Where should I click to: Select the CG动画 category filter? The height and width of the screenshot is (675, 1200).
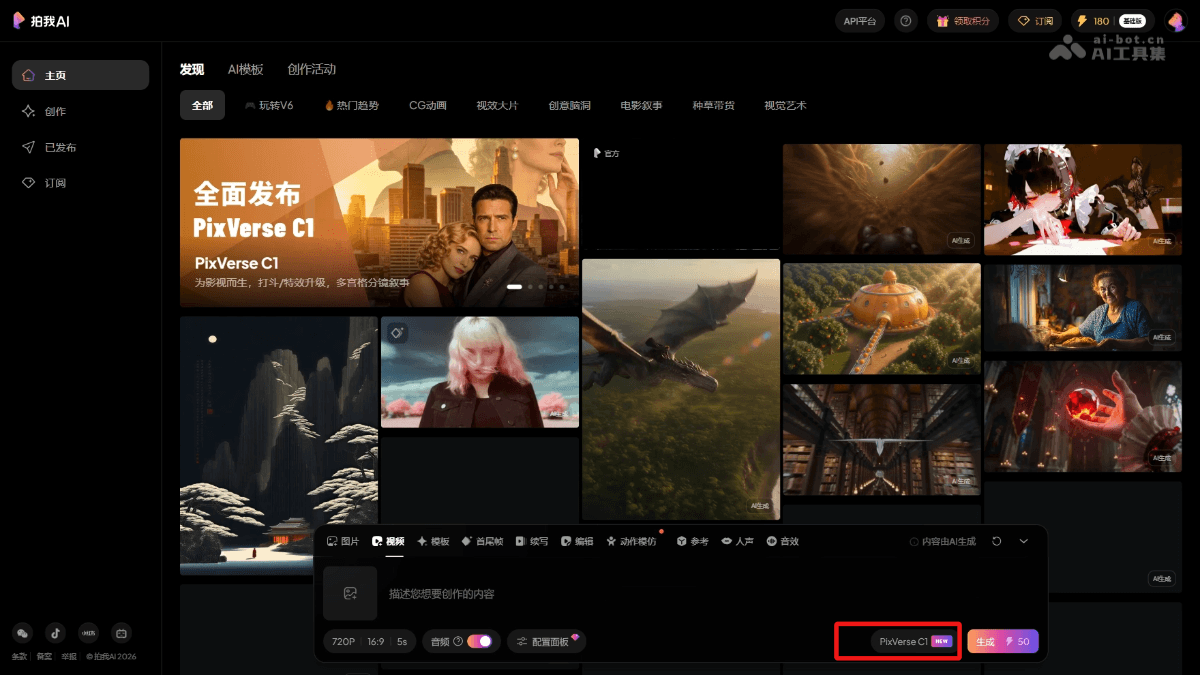click(428, 105)
